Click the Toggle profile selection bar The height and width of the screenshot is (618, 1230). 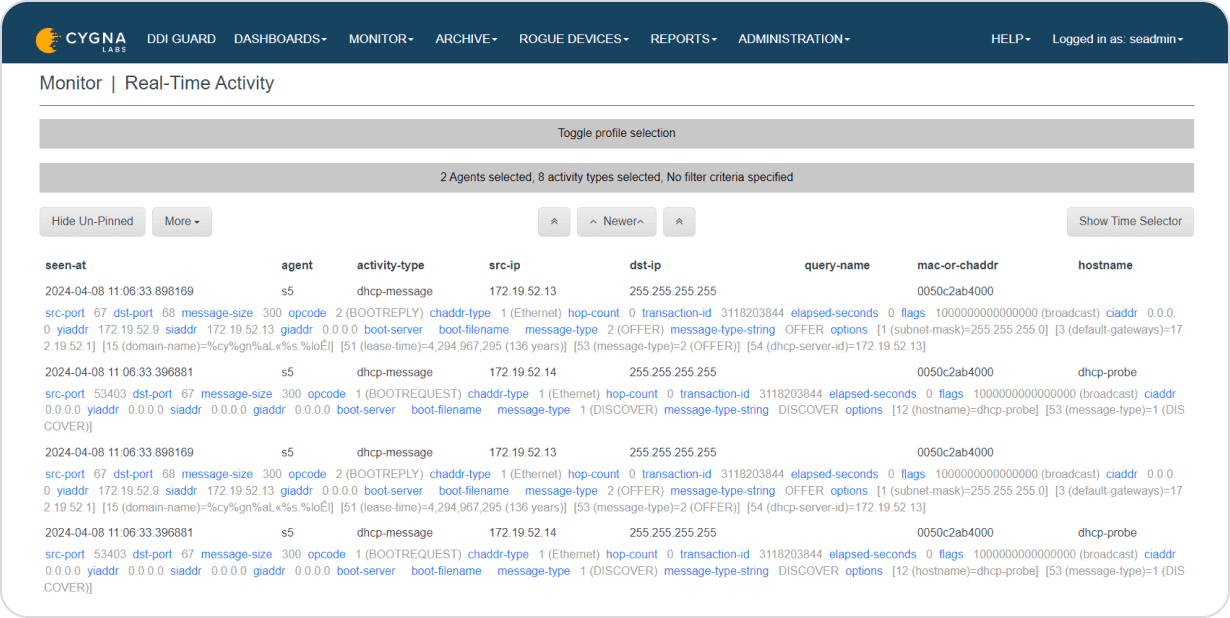click(x=615, y=132)
